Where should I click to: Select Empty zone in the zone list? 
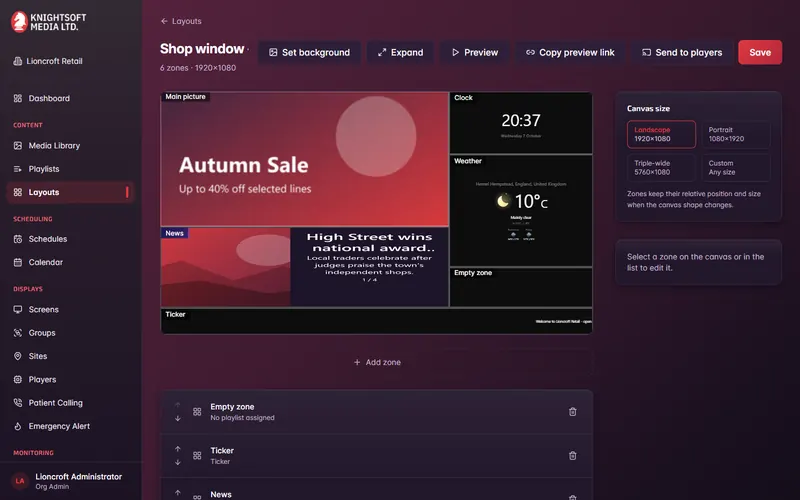click(x=377, y=412)
